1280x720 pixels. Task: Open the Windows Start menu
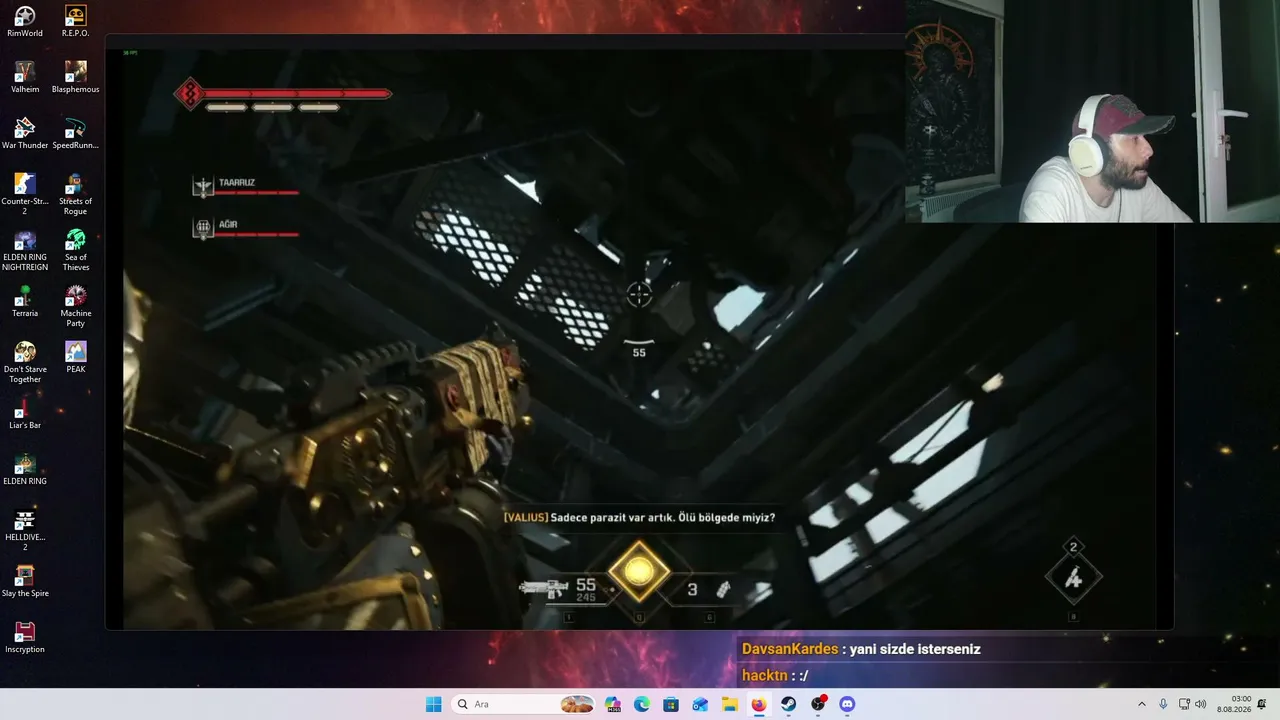point(433,704)
